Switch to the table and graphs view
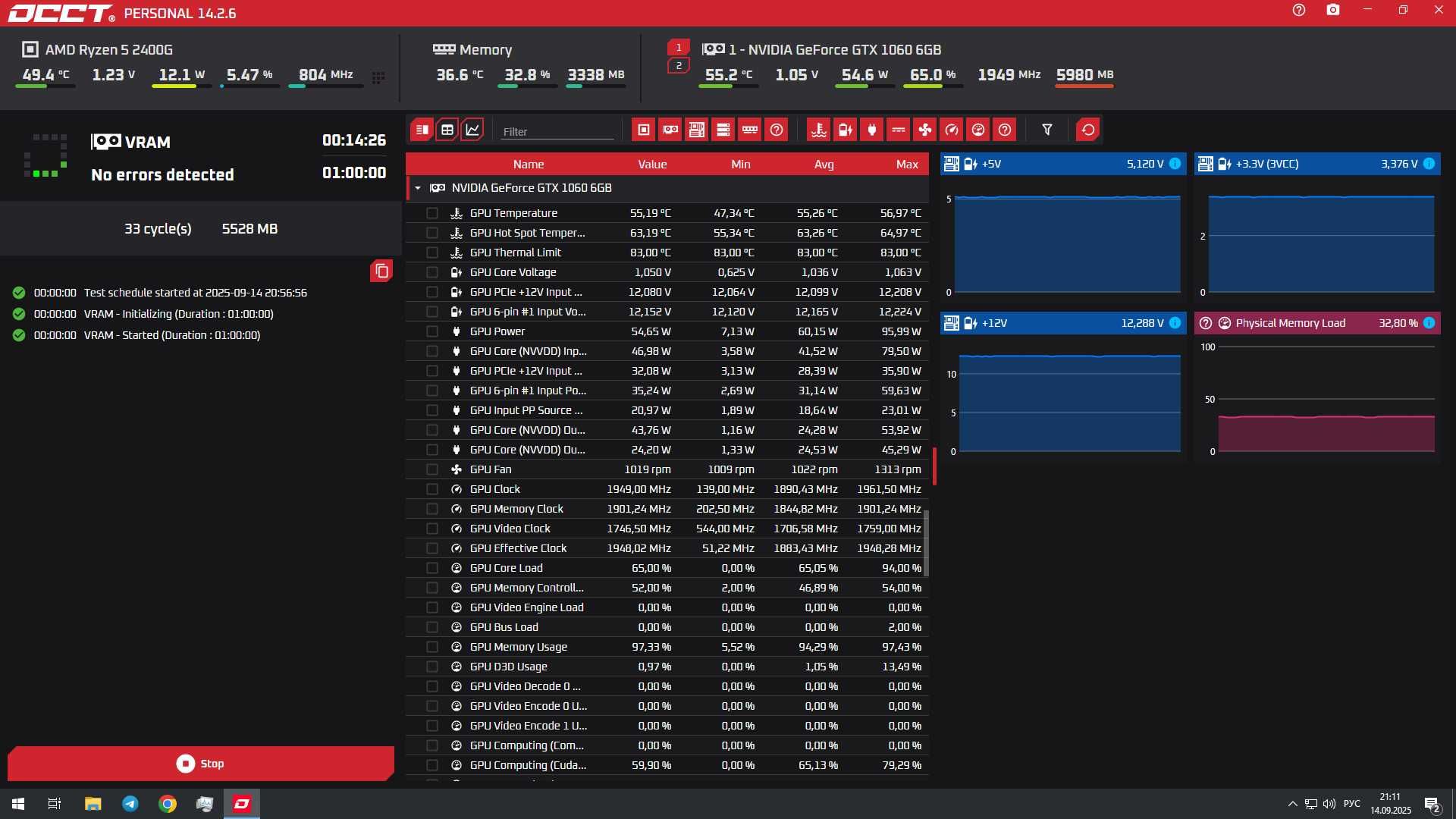 (x=422, y=130)
